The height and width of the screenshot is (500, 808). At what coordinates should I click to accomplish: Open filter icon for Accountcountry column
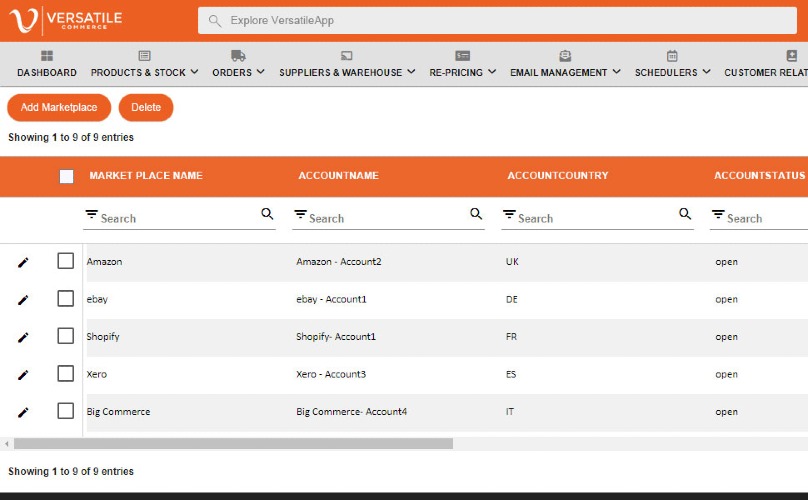pyautogui.click(x=510, y=214)
